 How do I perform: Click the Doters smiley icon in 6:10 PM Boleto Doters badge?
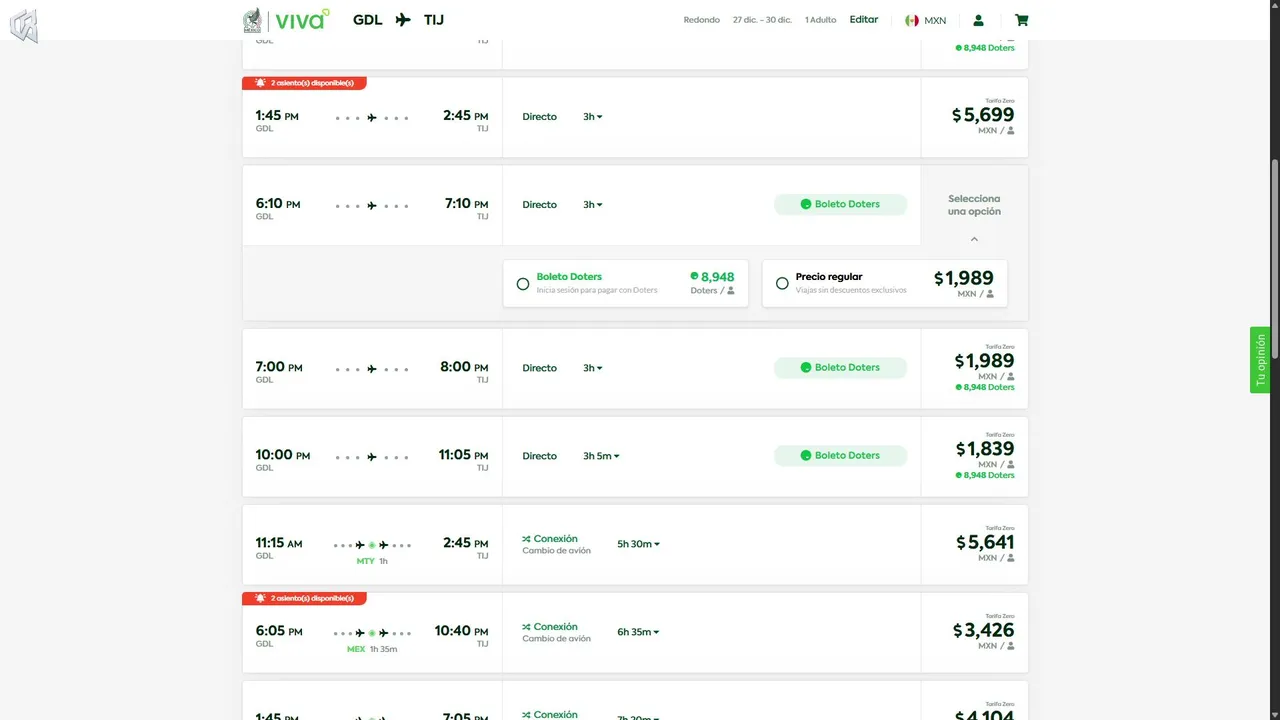tap(805, 204)
